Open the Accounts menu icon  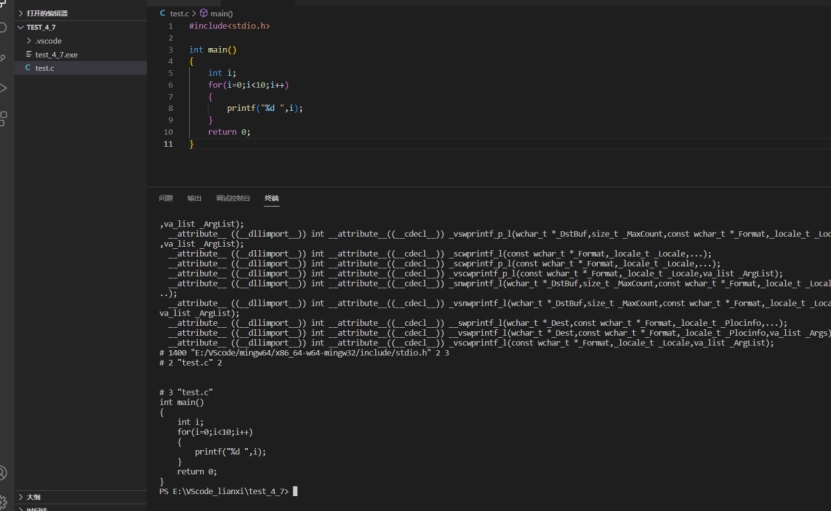(4, 472)
